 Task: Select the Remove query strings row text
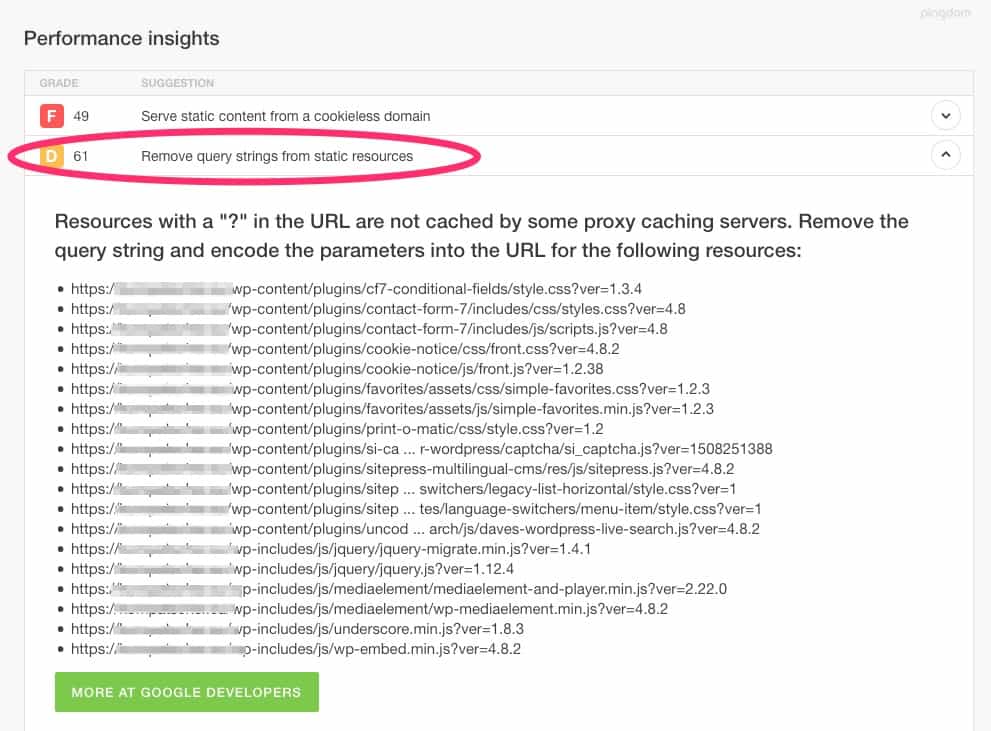pyautogui.click(x=277, y=156)
